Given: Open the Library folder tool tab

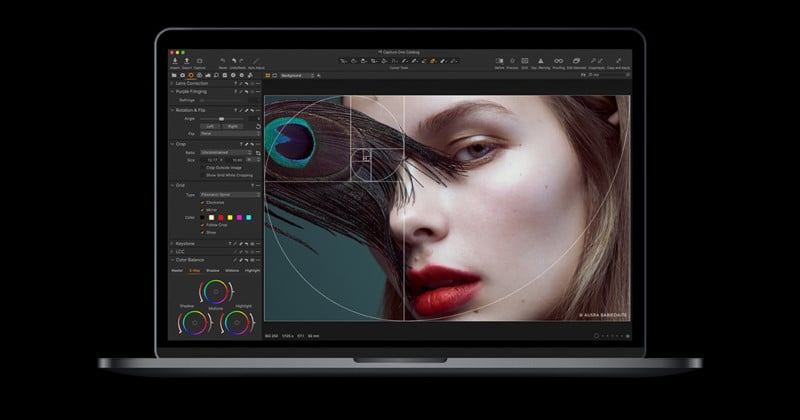Looking at the screenshot, I should (174, 76).
